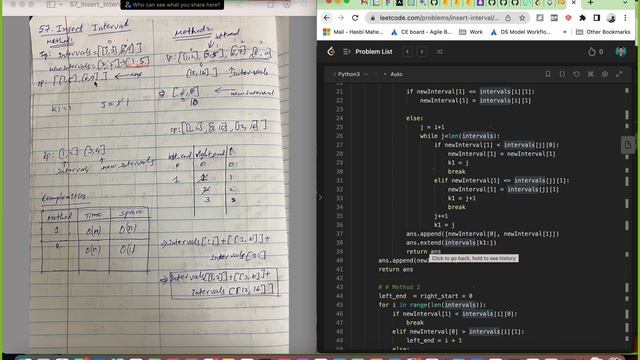
Task: Go to next LeetCode problem
Action: (422, 51)
